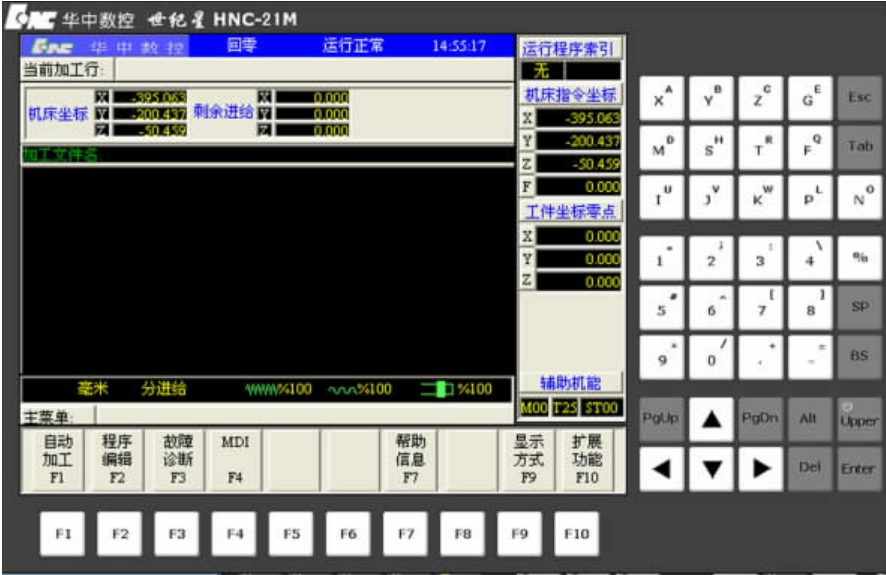The height and width of the screenshot is (575, 886).
Task: Click the 主菜单 command input field
Action: (x=304, y=416)
